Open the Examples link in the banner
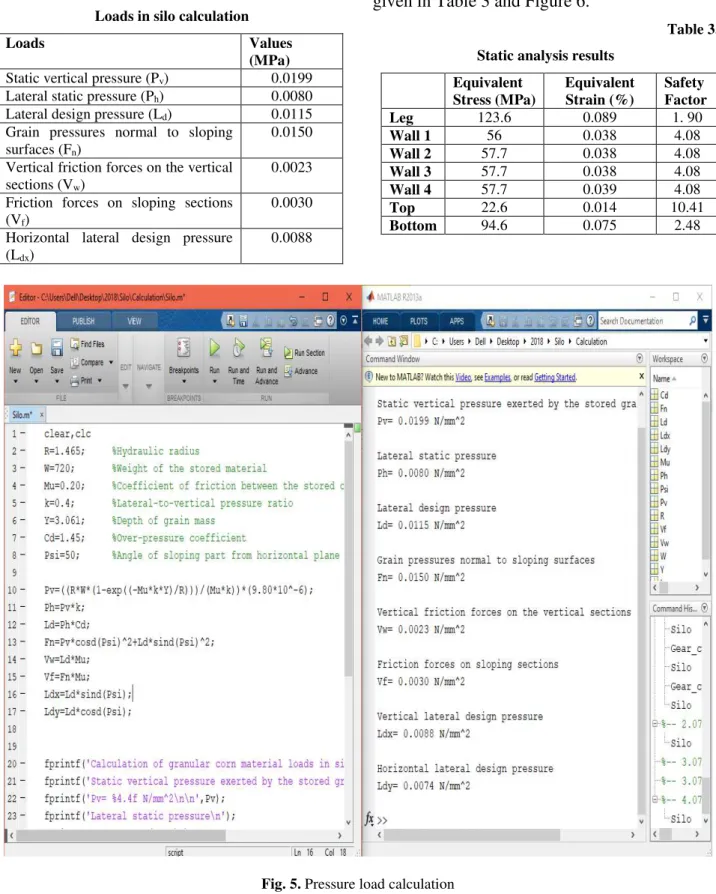Viewport: 716px width, 894px height. 497,377
